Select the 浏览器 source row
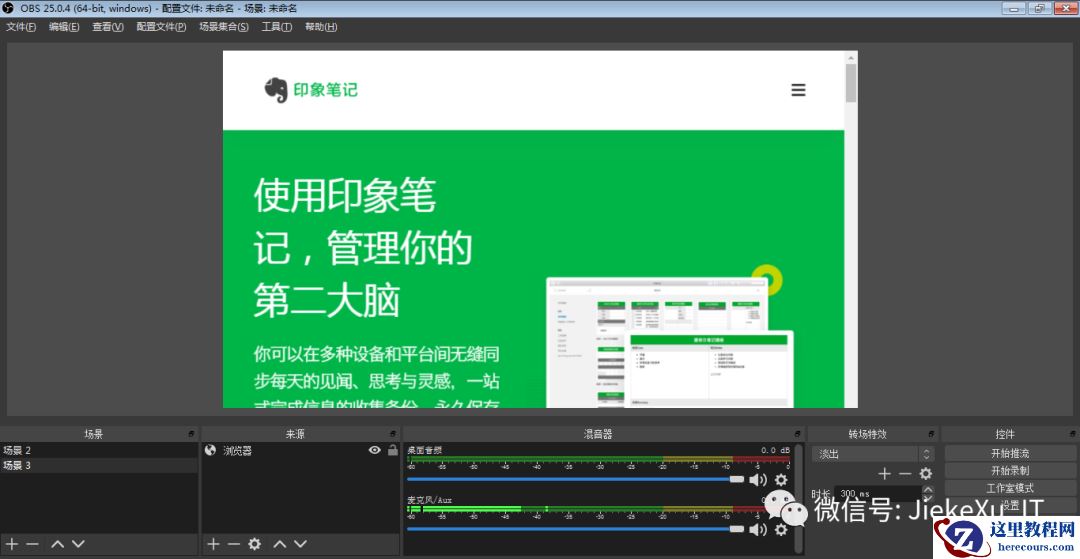 [x=301, y=450]
